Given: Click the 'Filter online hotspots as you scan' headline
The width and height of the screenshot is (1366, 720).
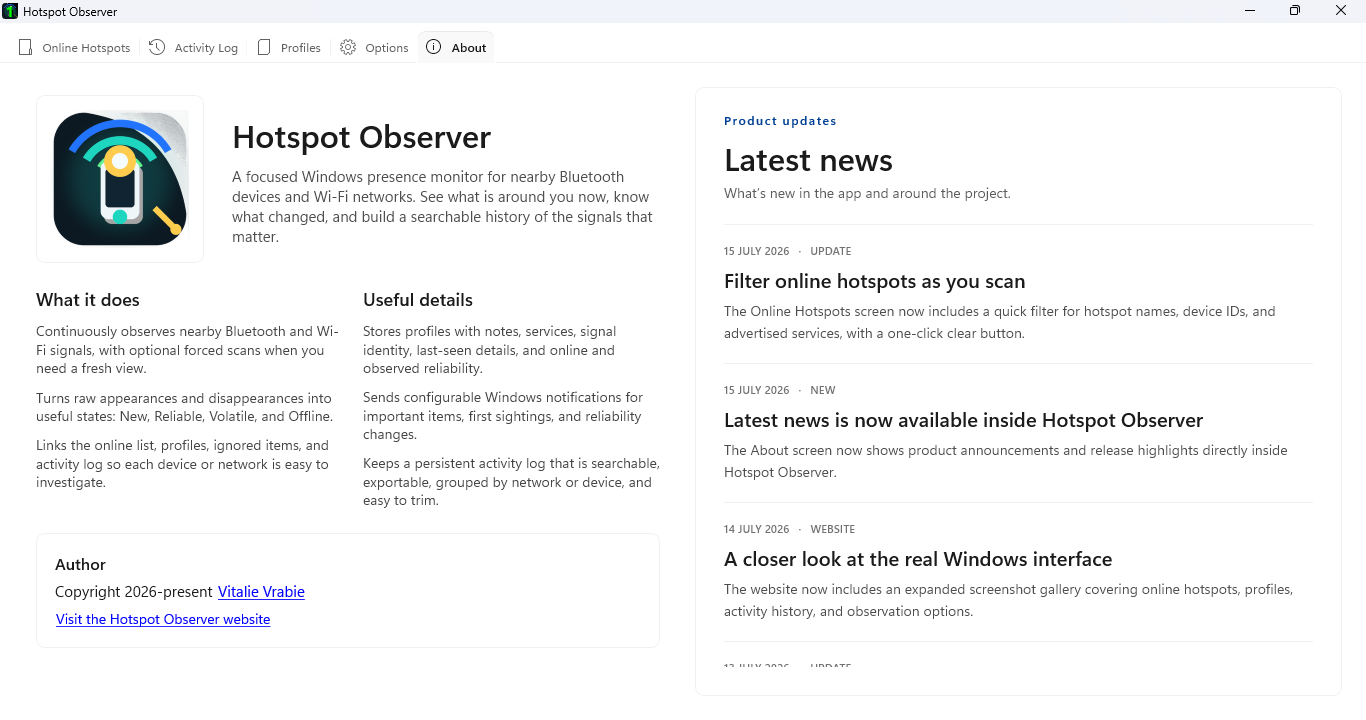Looking at the screenshot, I should (x=874, y=281).
